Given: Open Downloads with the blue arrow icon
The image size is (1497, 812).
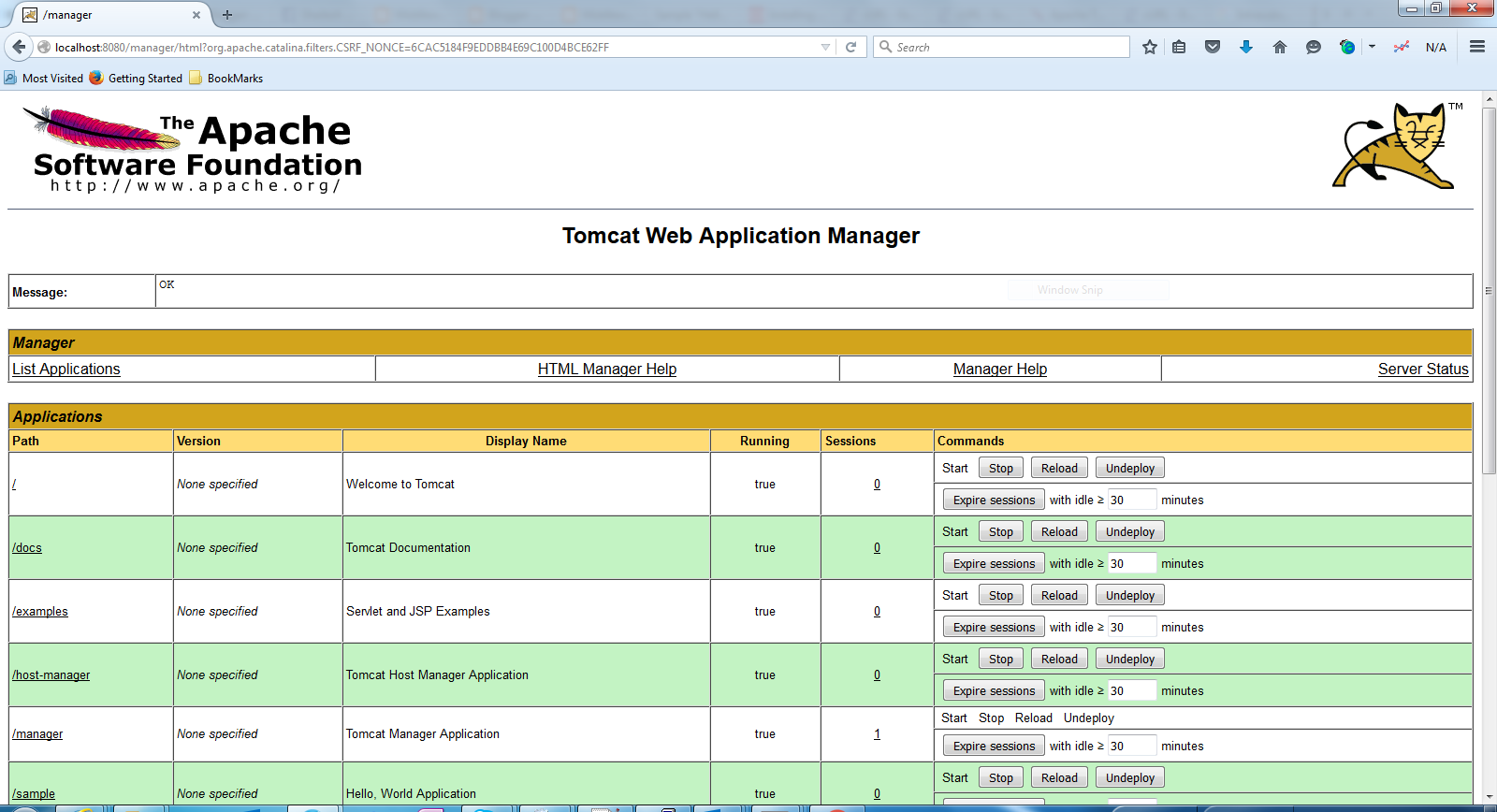Looking at the screenshot, I should [1246, 47].
